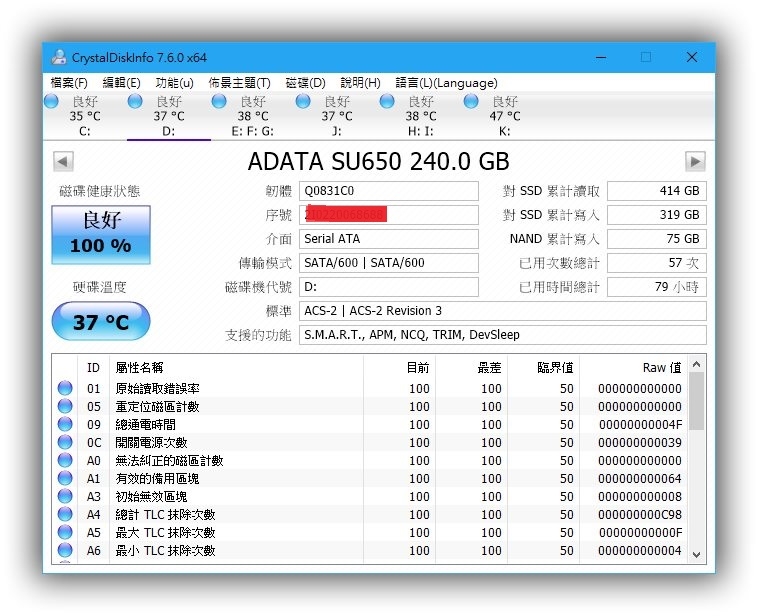Click the D: drive blue status orb
758x616 pixels.
pyautogui.click(x=135, y=101)
